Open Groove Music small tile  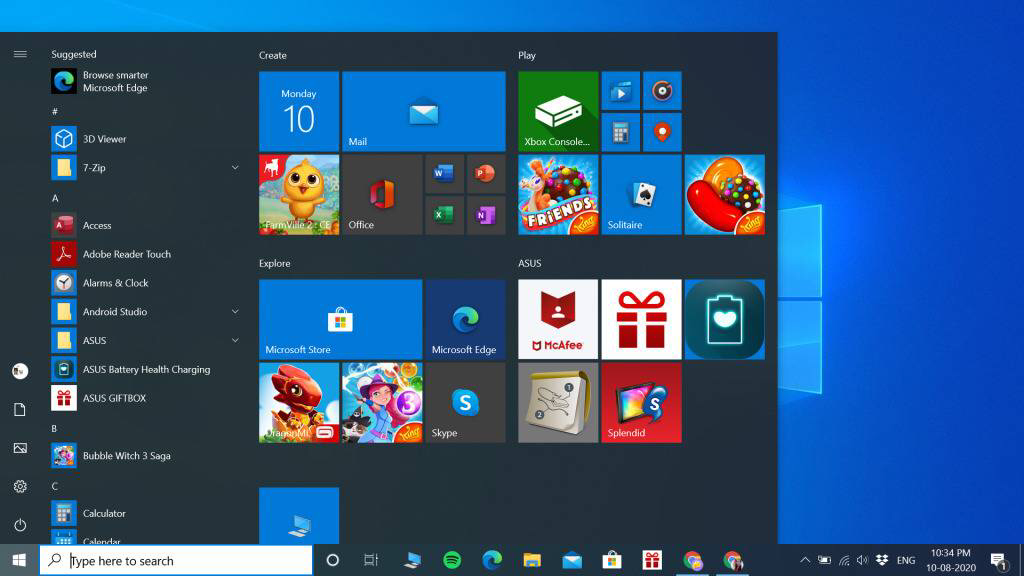(x=662, y=91)
